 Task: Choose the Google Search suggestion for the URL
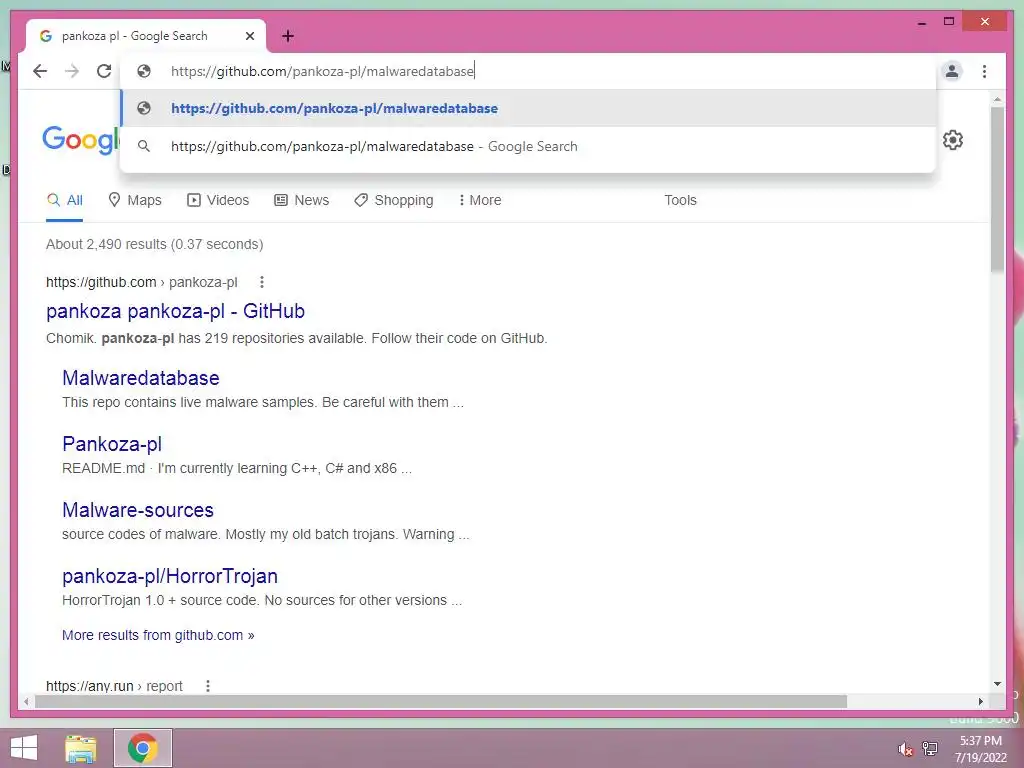point(528,146)
